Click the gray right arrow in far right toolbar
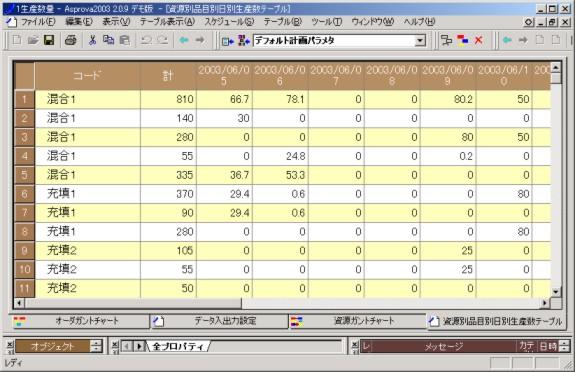575x372 pixels. pyautogui.click(x=523, y=40)
